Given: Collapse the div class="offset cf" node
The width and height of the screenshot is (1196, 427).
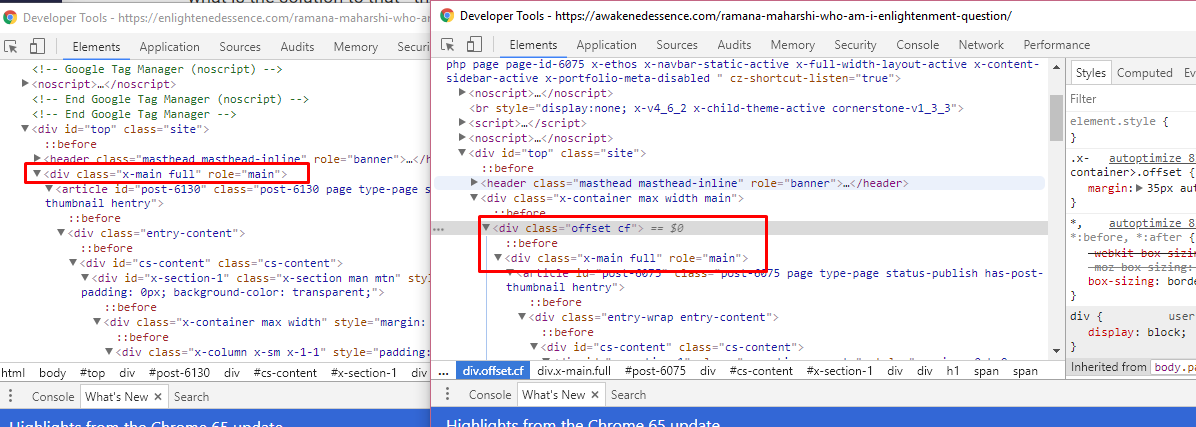Looking at the screenshot, I should pos(487,228).
